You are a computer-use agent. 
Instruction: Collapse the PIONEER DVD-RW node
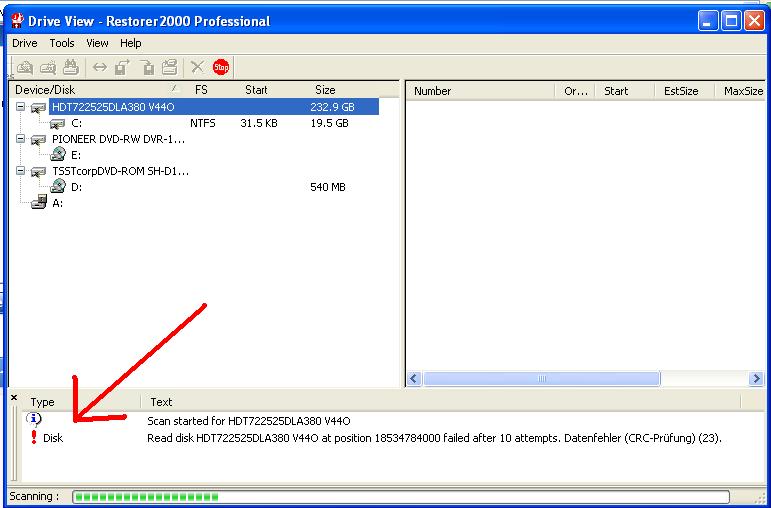20,139
